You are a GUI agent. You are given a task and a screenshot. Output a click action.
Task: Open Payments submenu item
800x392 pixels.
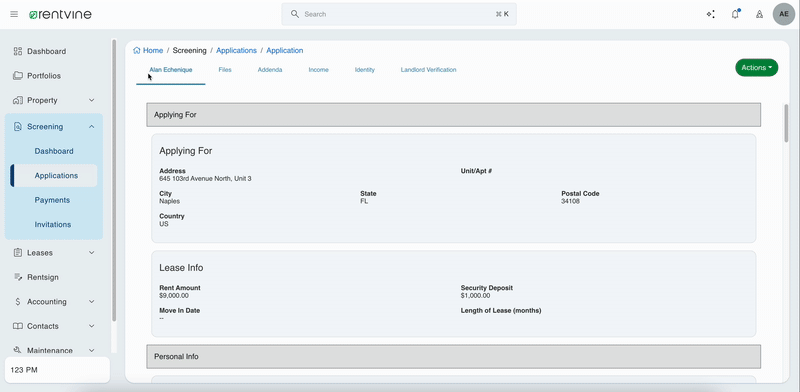pos(54,200)
